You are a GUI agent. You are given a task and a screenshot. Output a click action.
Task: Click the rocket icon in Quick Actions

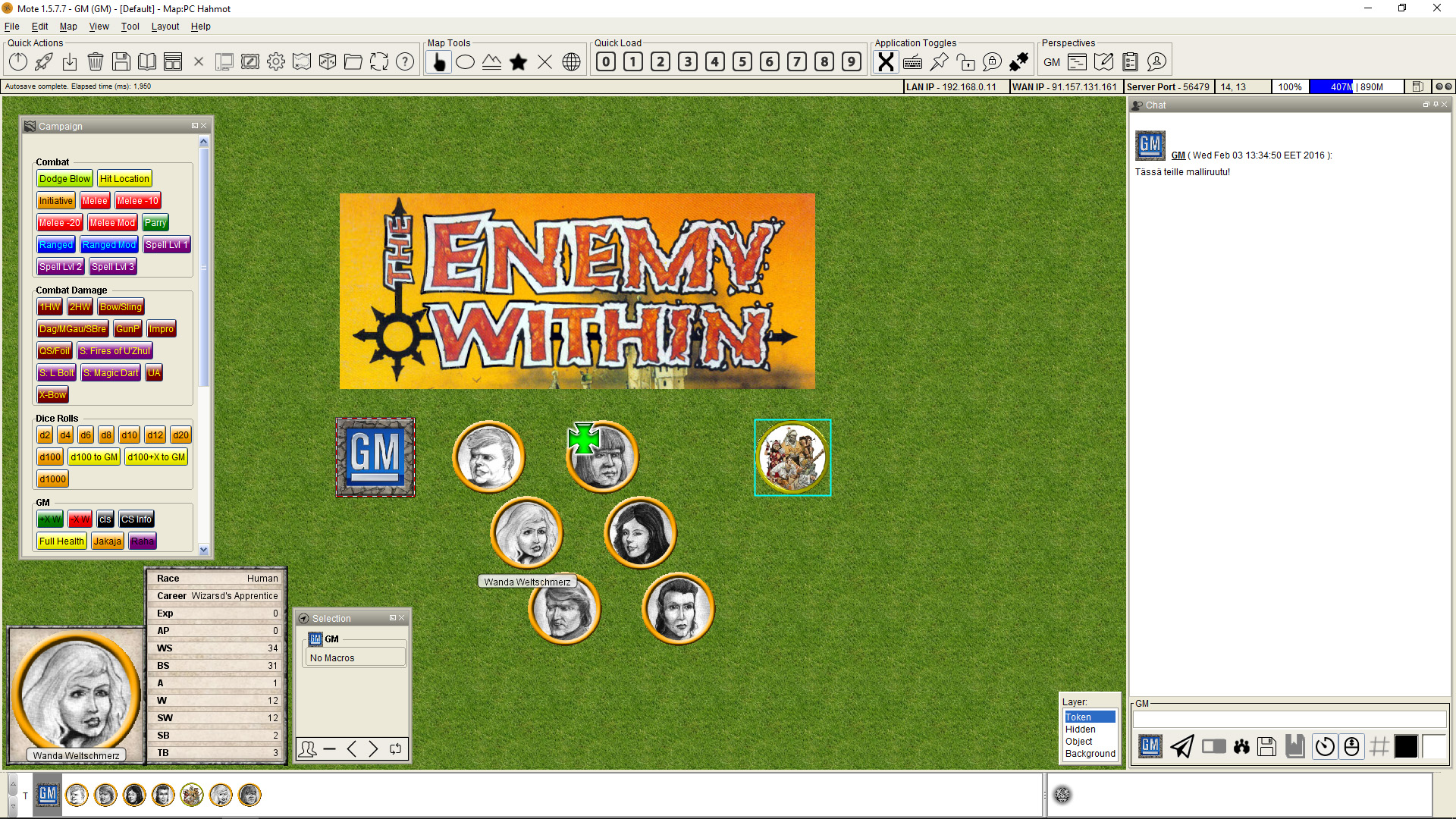click(44, 62)
